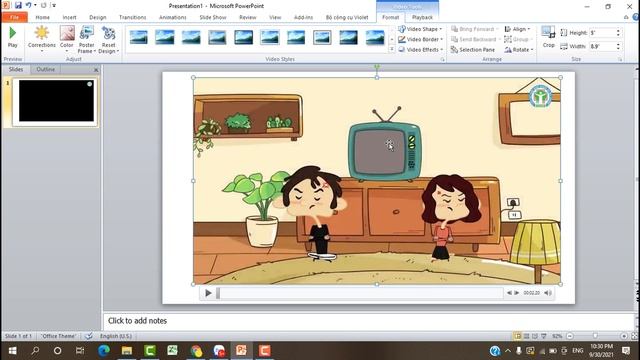Open Microsoft Edge from taskbar
This screenshot has height=360, width=640.
coord(104,351)
